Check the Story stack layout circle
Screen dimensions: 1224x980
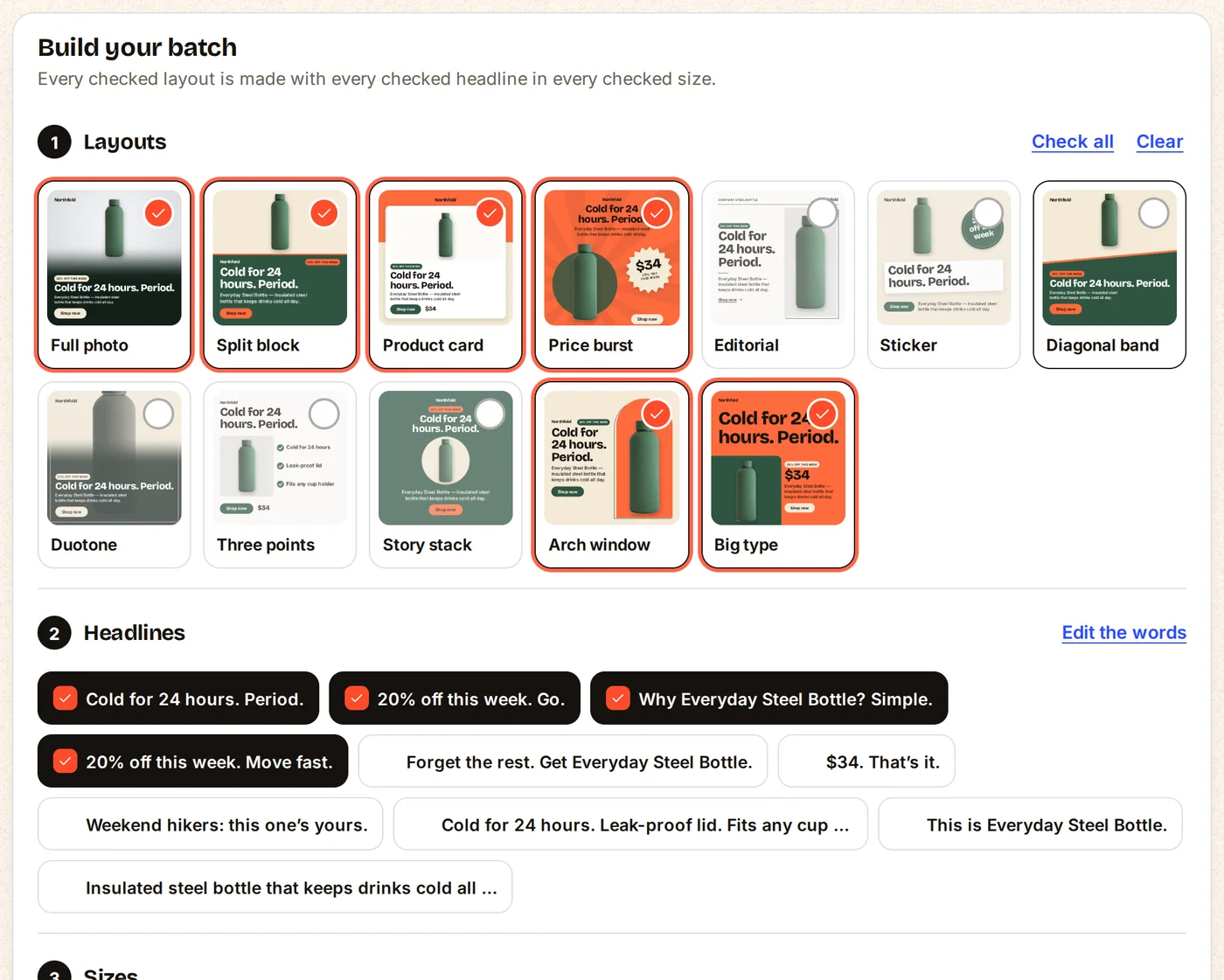490,414
